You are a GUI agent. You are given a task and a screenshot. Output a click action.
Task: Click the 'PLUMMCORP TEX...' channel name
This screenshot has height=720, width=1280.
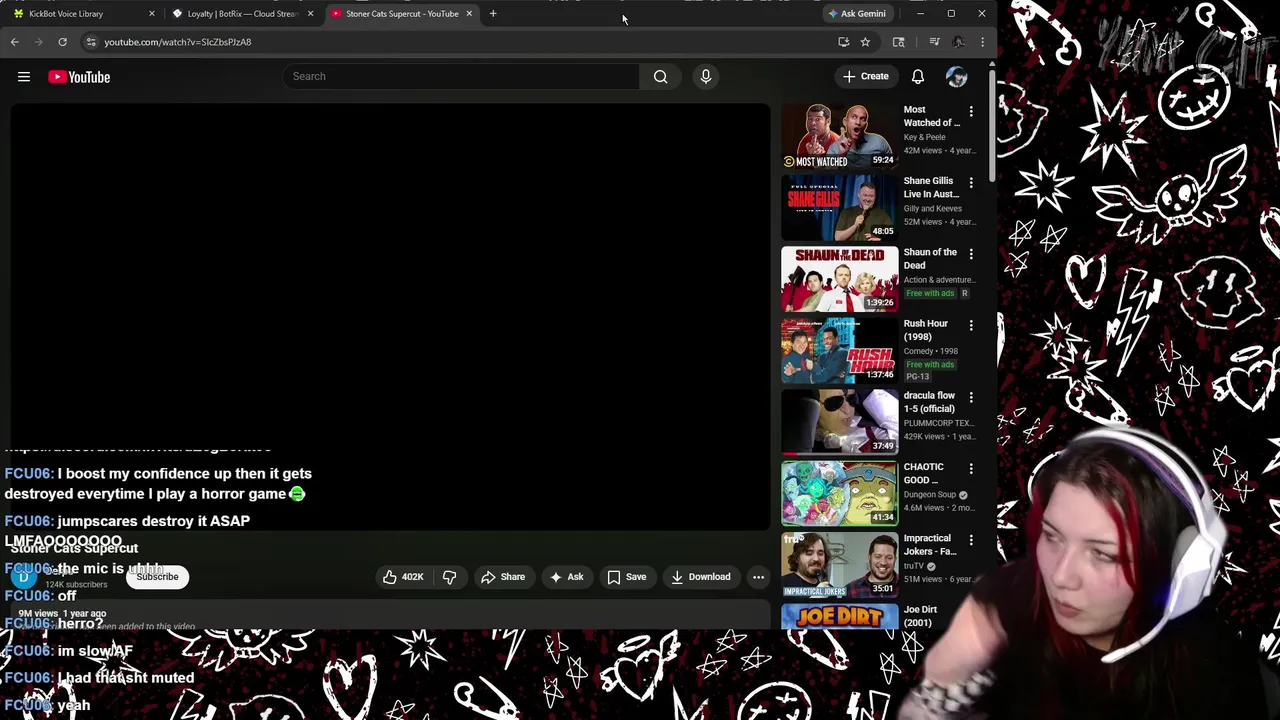pos(939,423)
